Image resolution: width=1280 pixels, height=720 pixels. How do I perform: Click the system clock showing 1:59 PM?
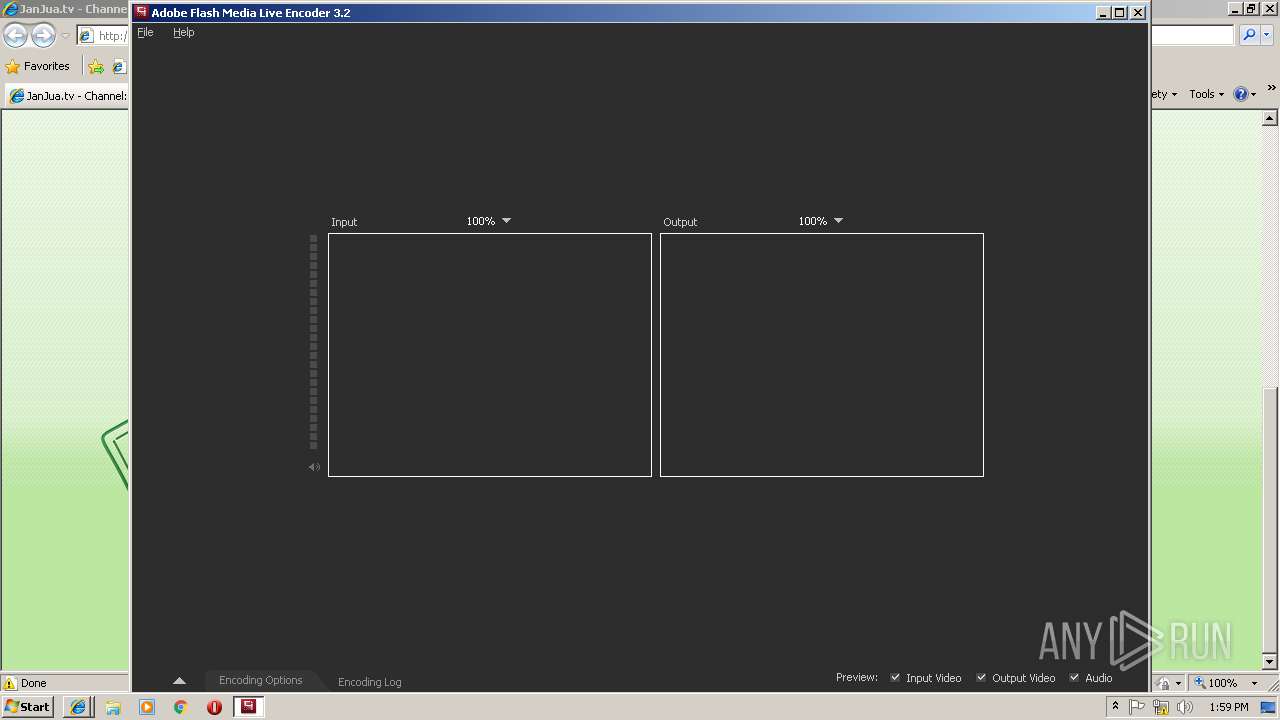tap(1228, 707)
